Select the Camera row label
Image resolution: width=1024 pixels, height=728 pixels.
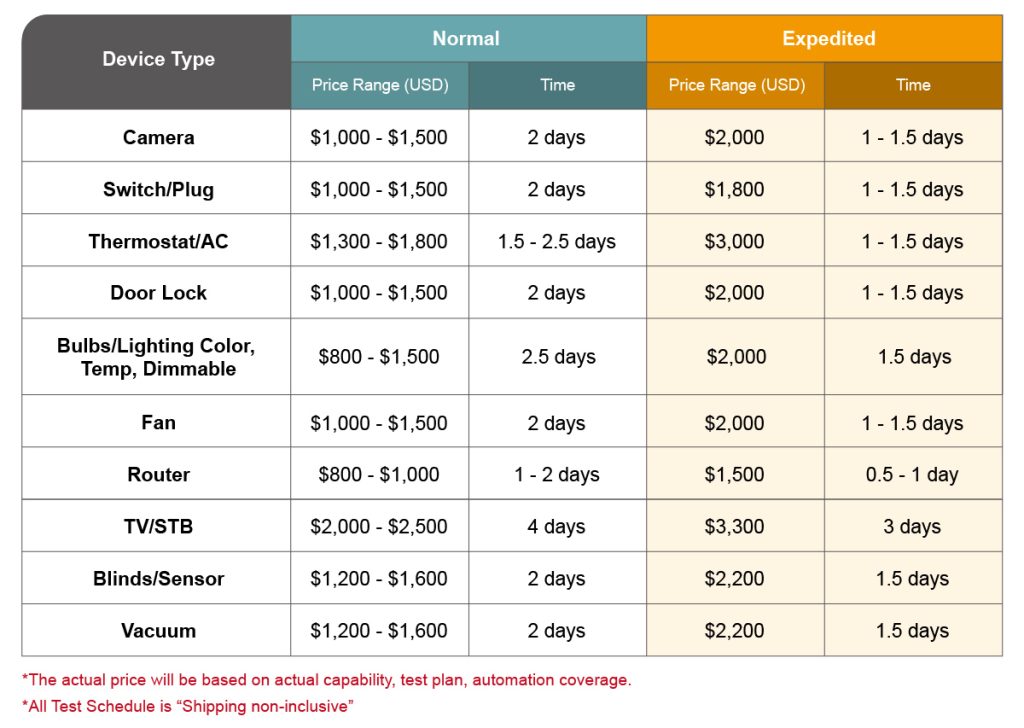[157, 136]
